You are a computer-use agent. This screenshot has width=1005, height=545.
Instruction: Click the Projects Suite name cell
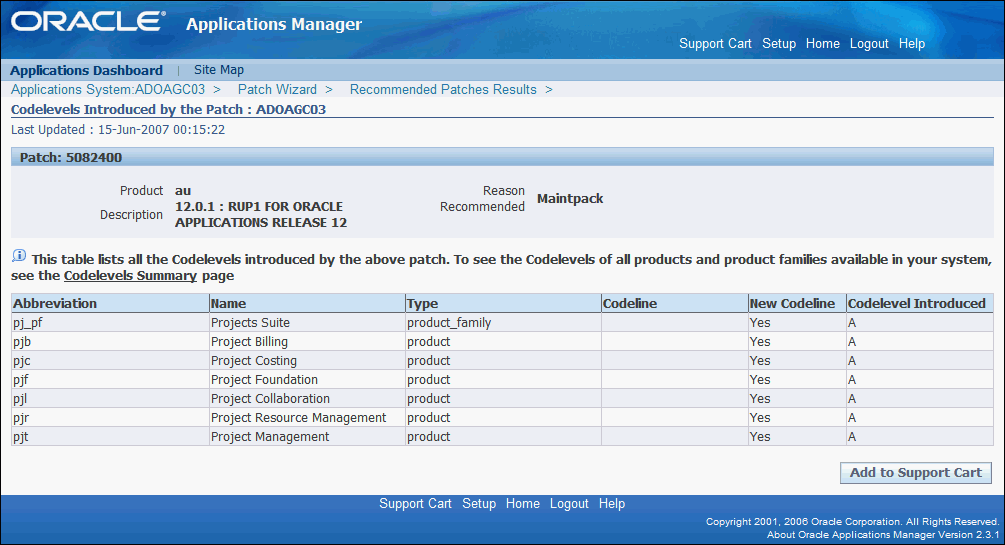pos(308,323)
